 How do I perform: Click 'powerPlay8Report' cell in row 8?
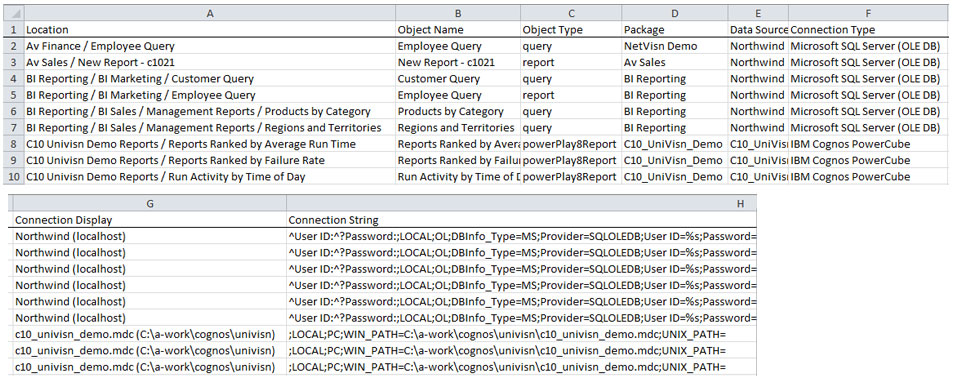tap(571, 144)
